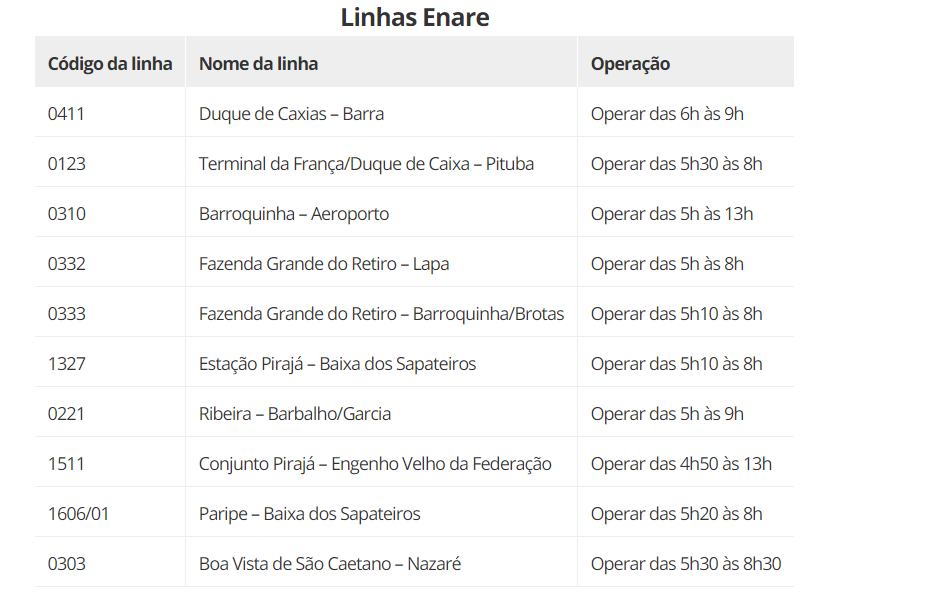The image size is (931, 599).
Task: Click line code 1606/01
Action: coord(78,514)
